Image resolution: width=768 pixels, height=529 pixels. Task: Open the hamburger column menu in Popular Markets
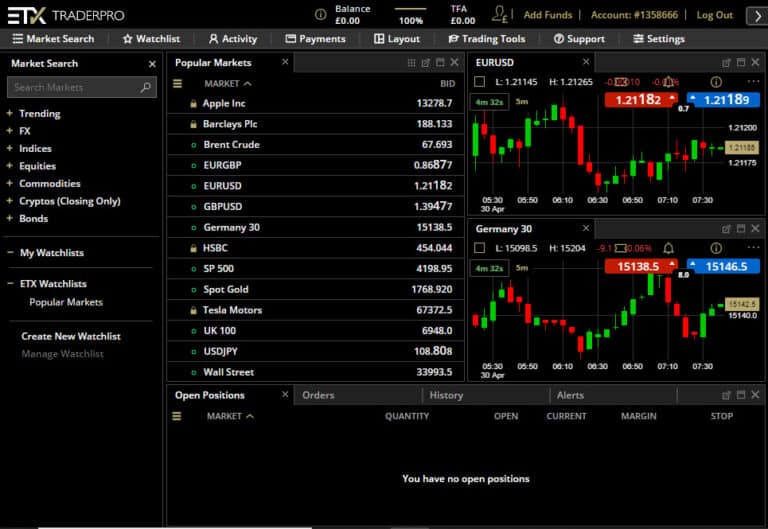(177, 83)
